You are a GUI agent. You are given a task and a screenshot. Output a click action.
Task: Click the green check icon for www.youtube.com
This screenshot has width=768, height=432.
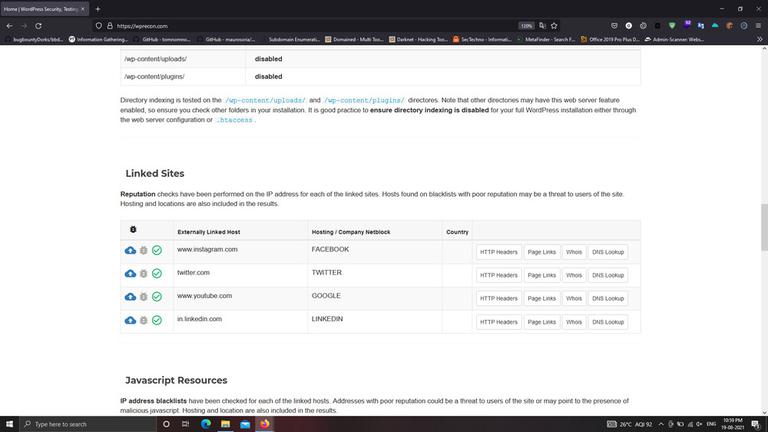157,296
